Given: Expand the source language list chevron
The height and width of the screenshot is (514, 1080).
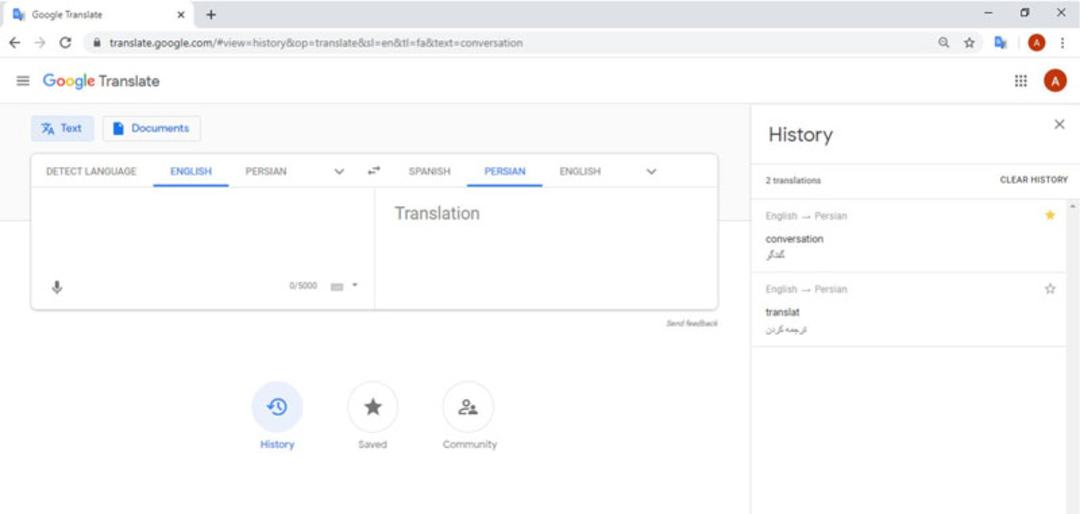Looking at the screenshot, I should click(339, 172).
